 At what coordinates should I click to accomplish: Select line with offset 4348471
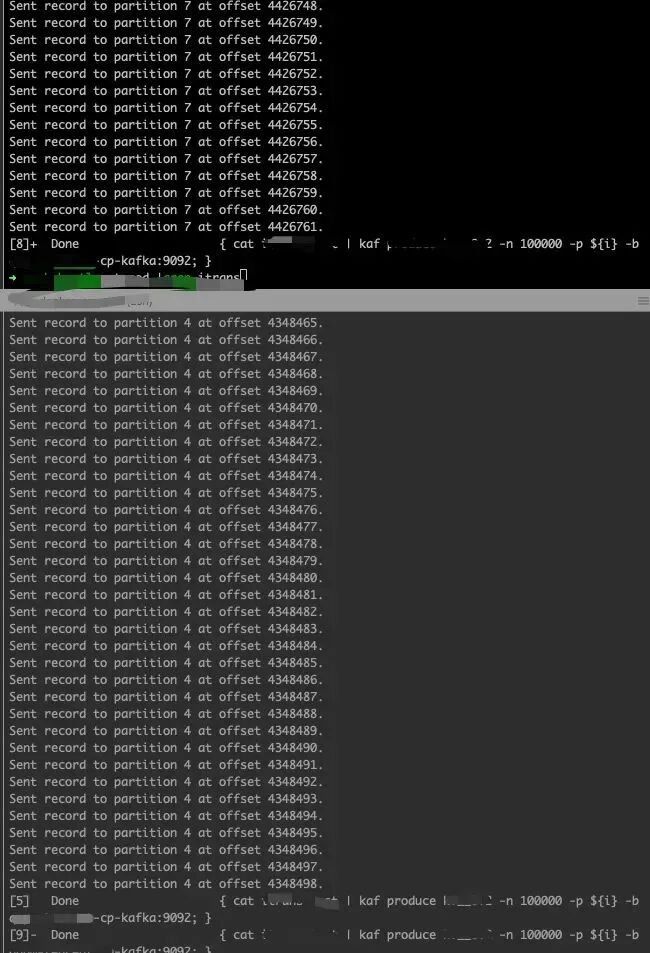coord(166,425)
